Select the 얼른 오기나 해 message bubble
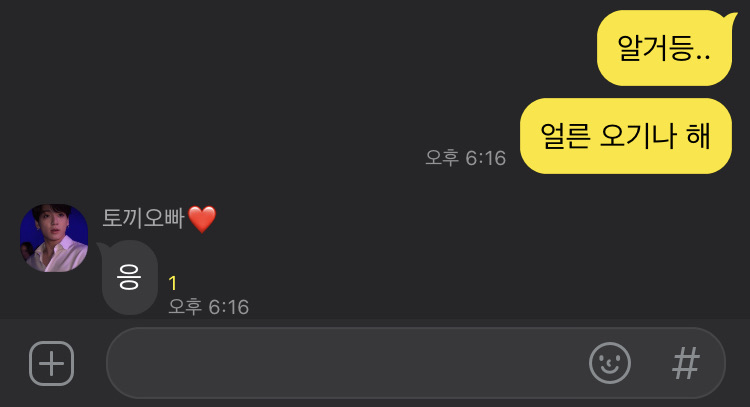This screenshot has width=750, height=407. [626, 136]
